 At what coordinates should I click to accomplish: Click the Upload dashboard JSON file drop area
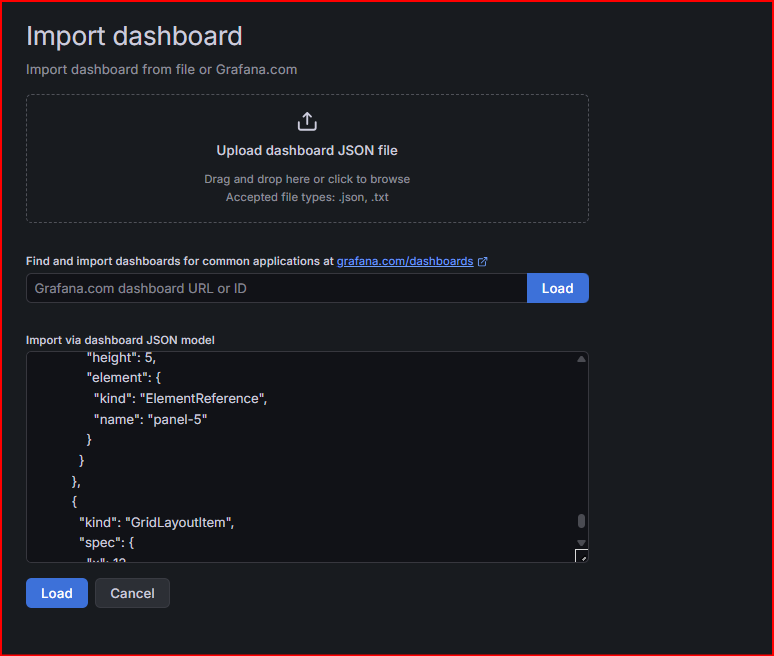point(307,158)
